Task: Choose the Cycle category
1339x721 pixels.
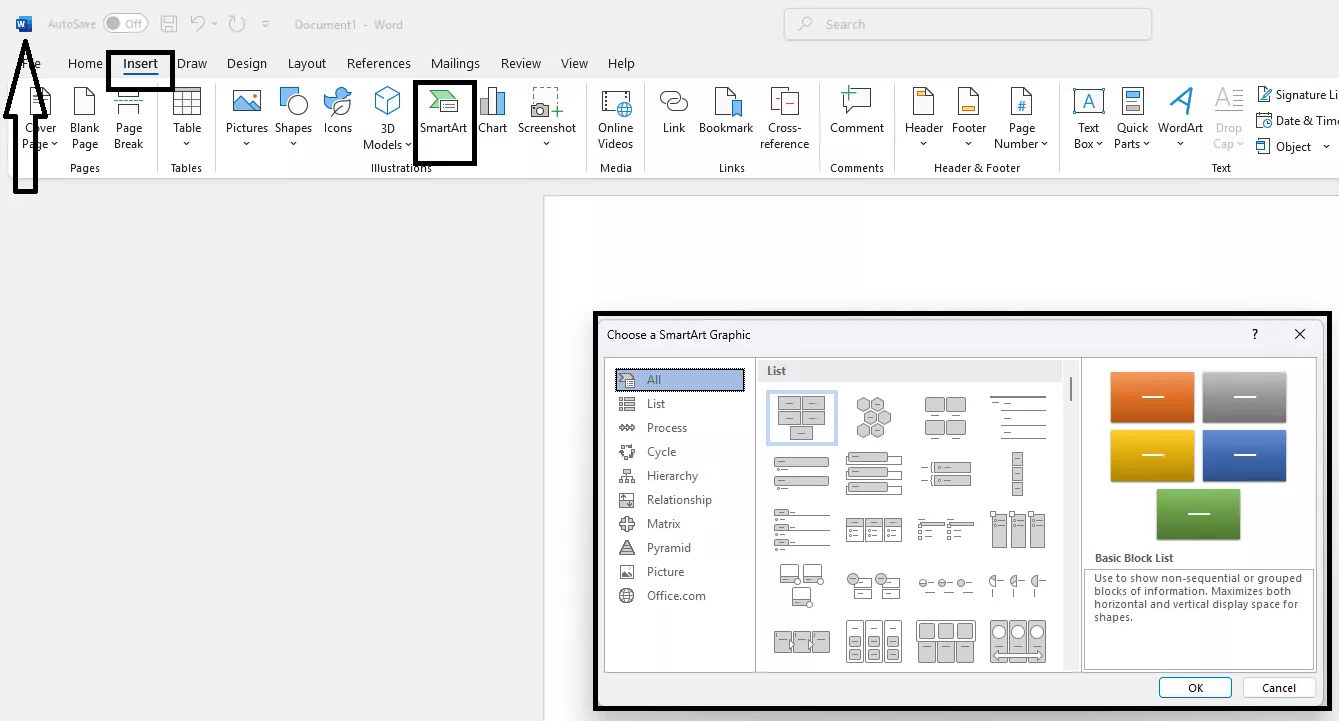Action: point(680,452)
